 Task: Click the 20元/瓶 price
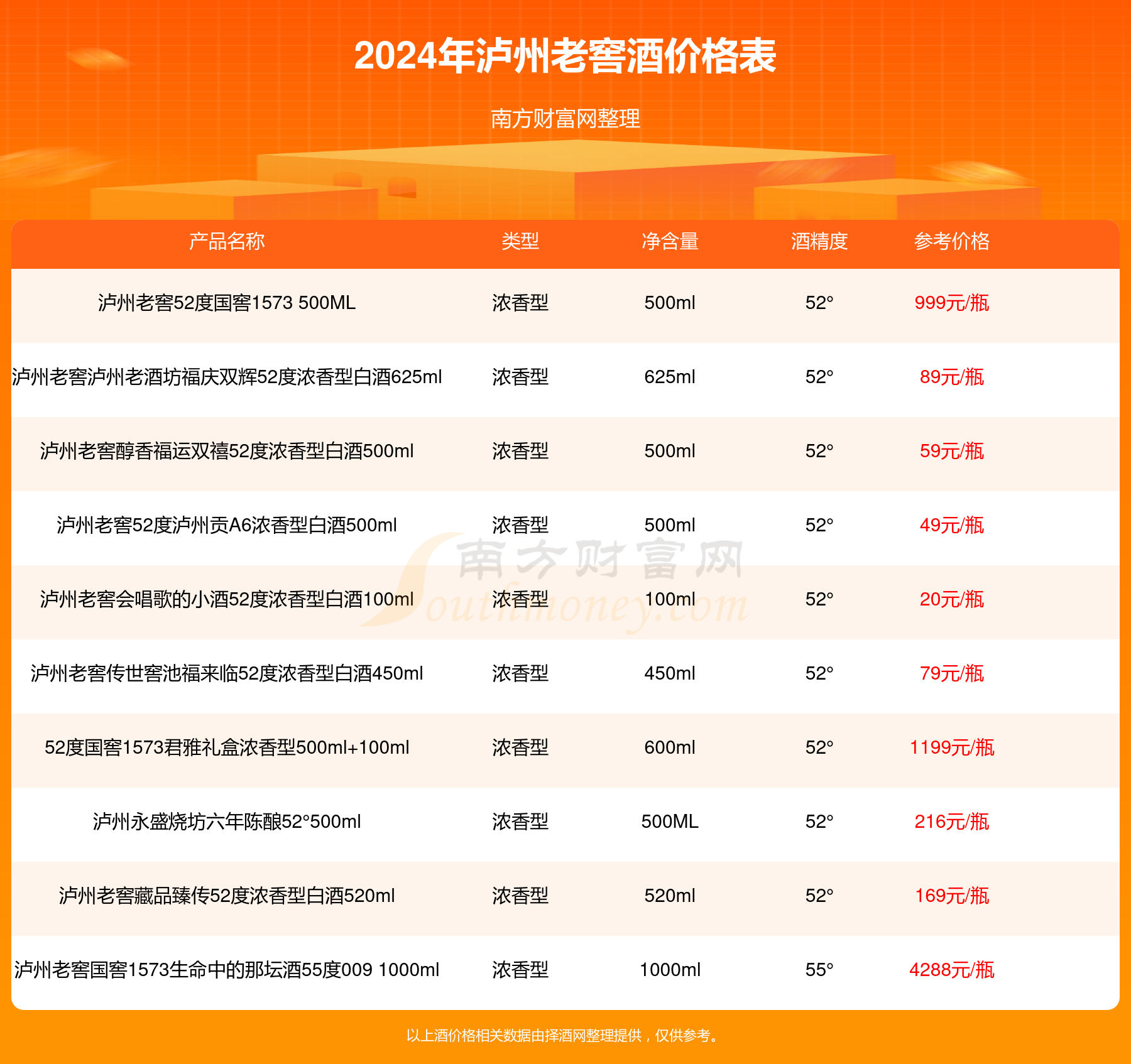click(x=952, y=599)
